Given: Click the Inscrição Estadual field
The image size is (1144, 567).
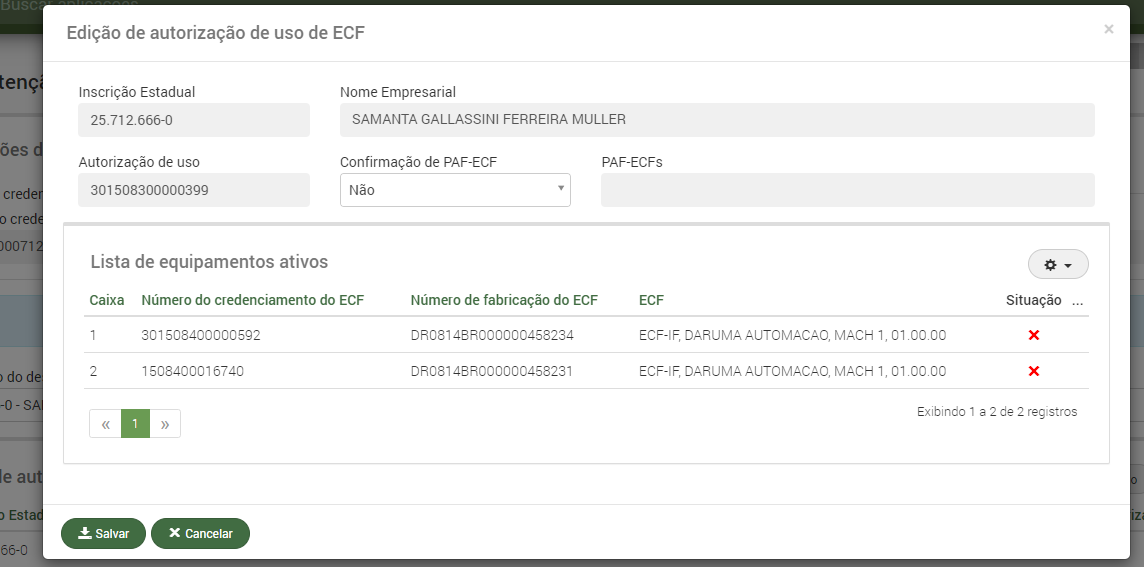Looking at the screenshot, I should coord(194,120).
